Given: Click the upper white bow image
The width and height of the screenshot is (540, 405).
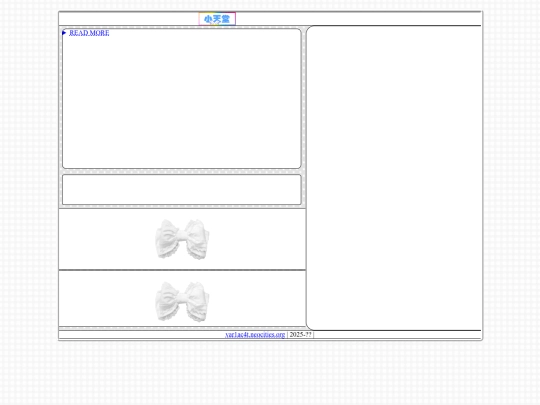Looking at the screenshot, I should [x=182, y=239].
